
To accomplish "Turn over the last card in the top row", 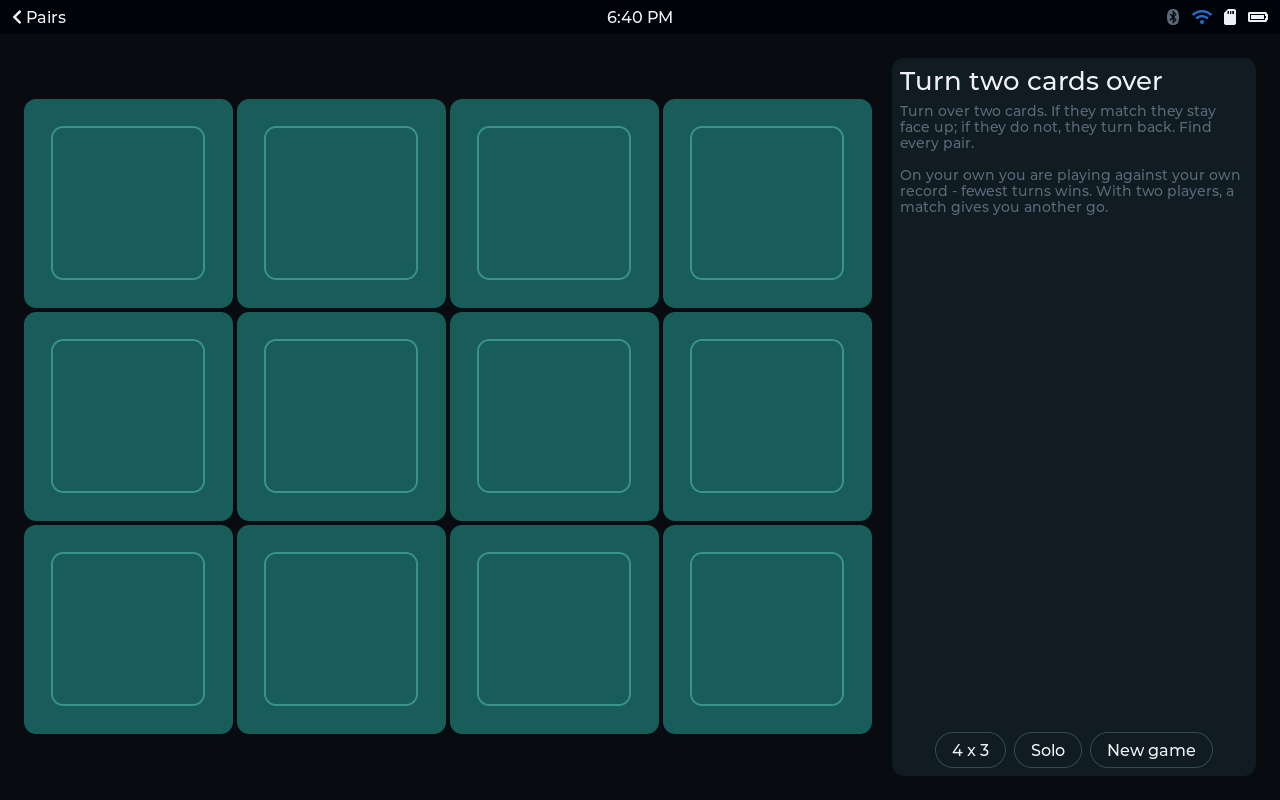I will click(x=767, y=203).
